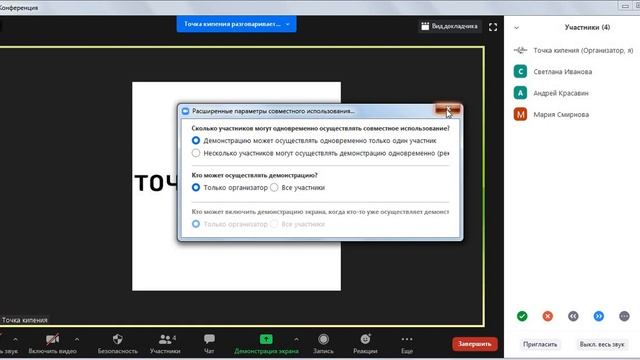Click the green Yes checkmark reaction icon
640x360 pixels.
click(x=522, y=316)
